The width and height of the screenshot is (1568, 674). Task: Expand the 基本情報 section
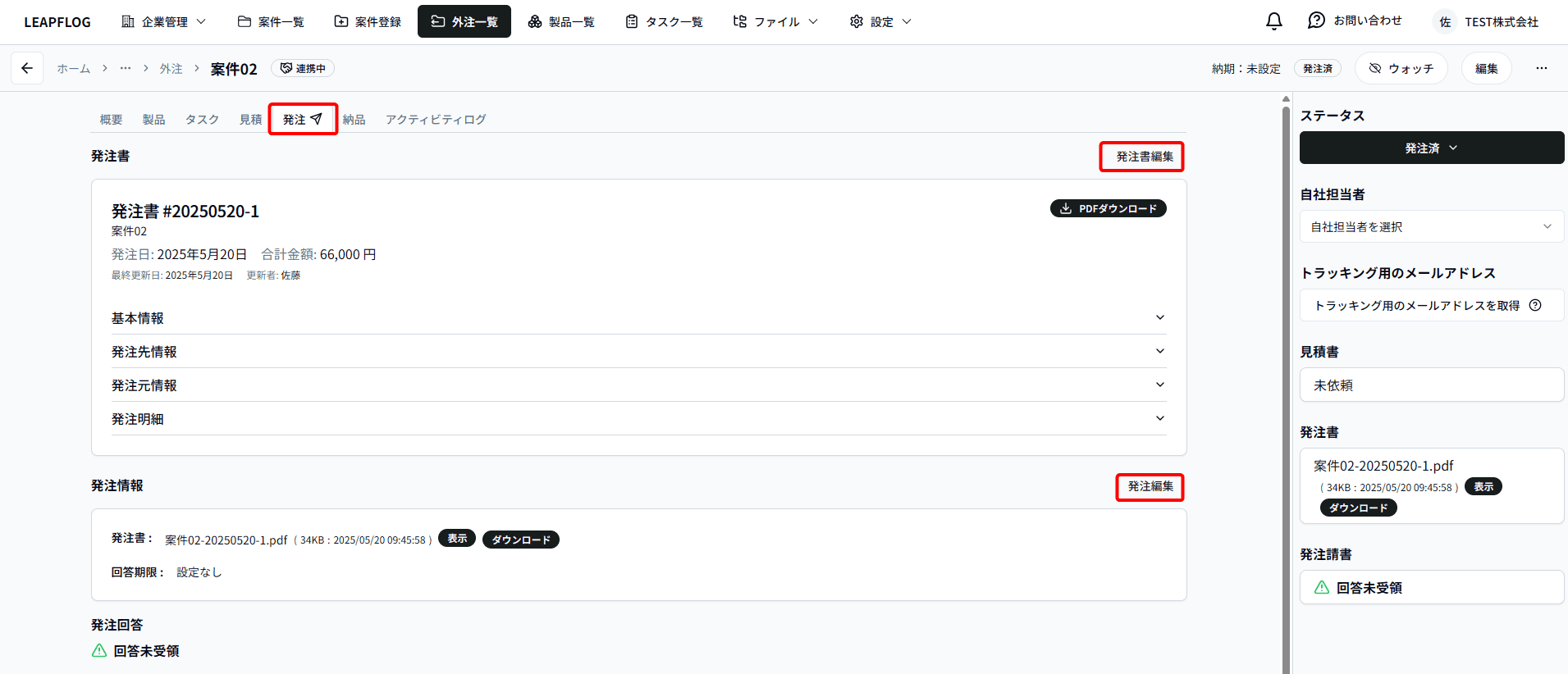click(x=638, y=318)
